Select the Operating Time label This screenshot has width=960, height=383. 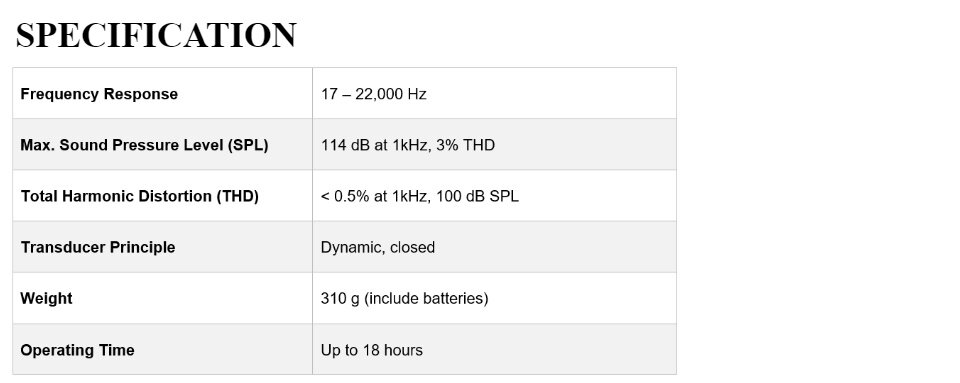point(77,350)
